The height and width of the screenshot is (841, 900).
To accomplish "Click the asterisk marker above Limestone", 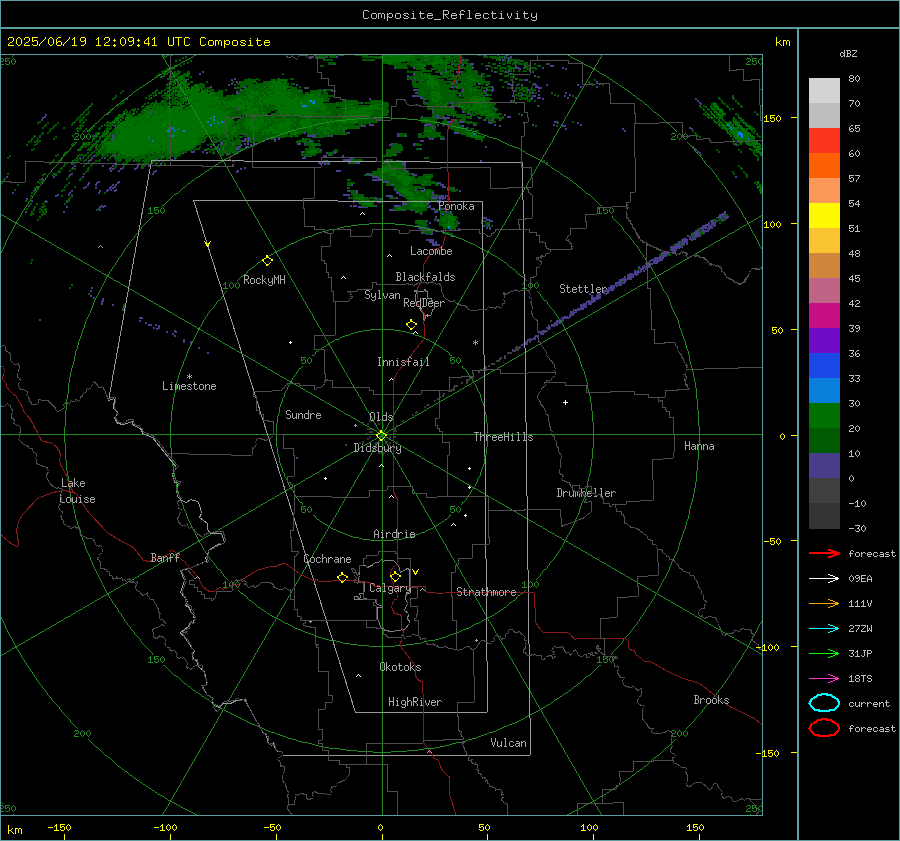I will 189,377.
